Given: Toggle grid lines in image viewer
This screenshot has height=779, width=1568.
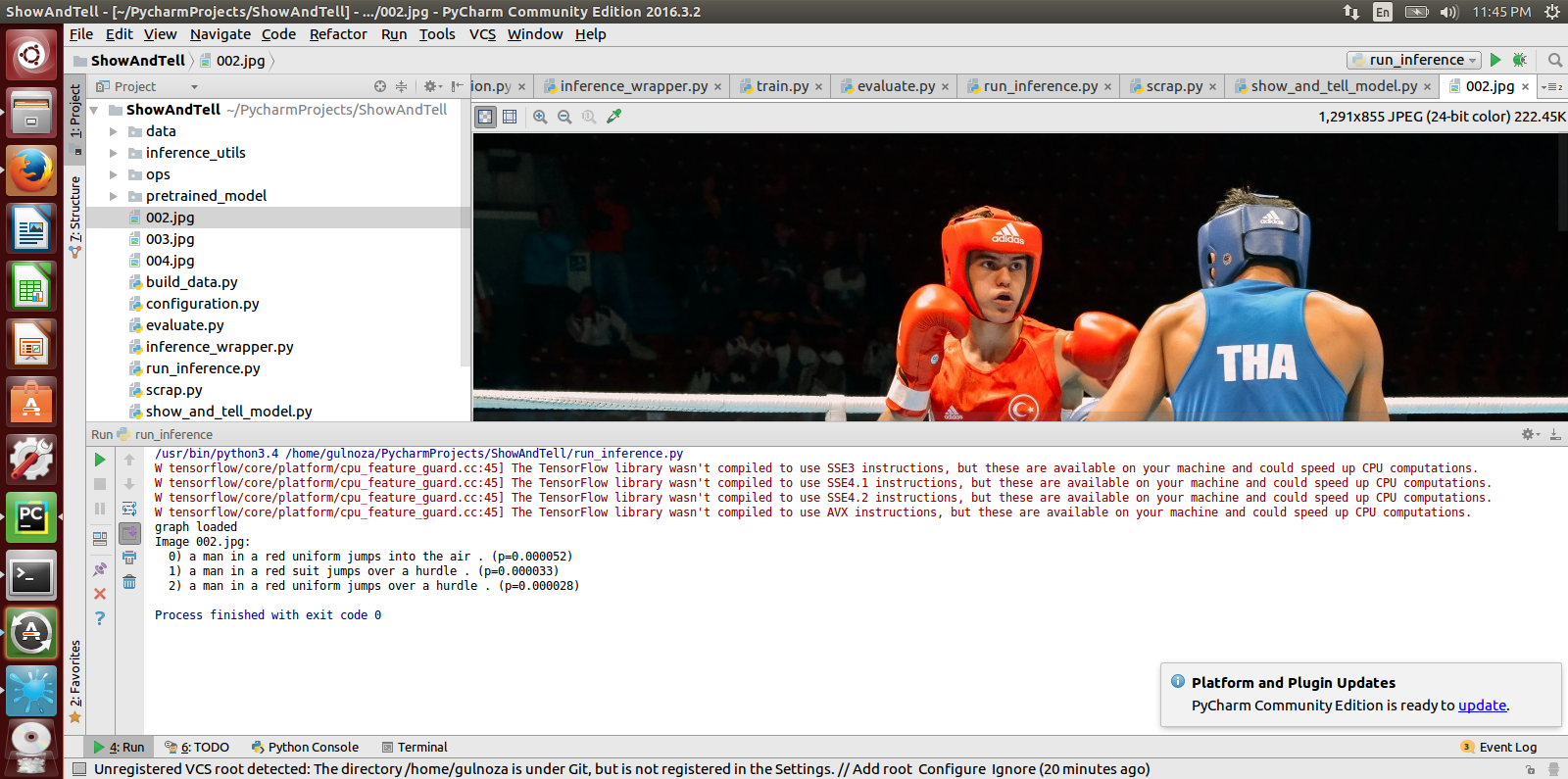Looking at the screenshot, I should 510,117.
